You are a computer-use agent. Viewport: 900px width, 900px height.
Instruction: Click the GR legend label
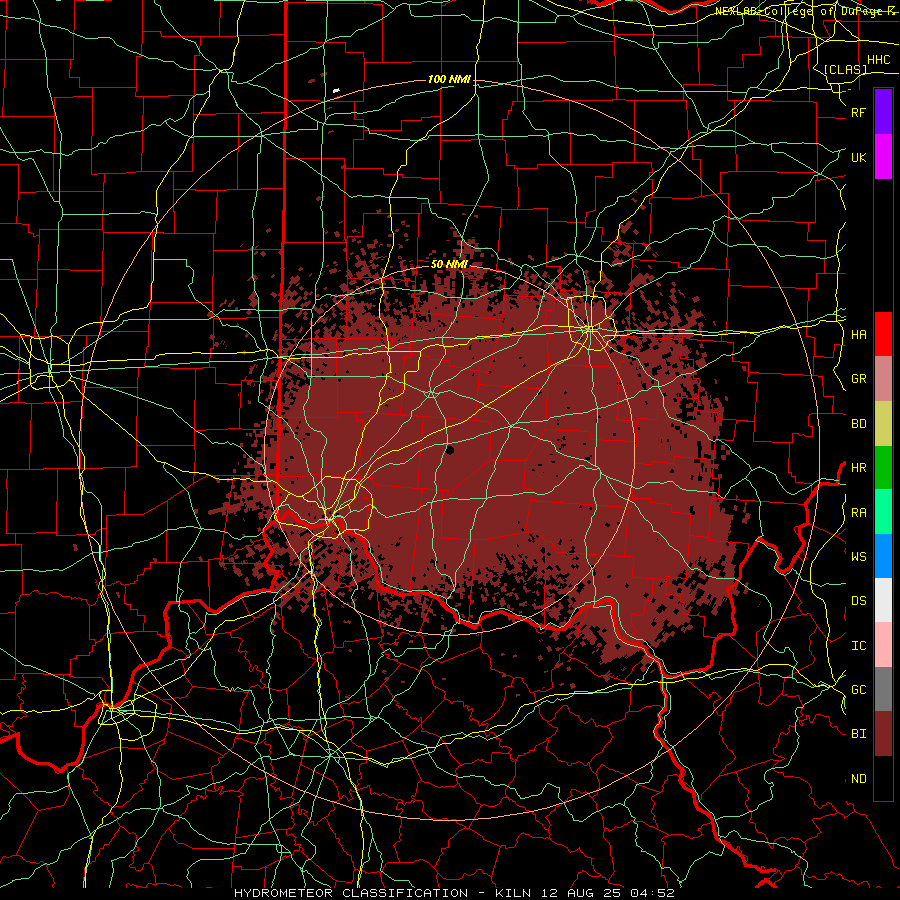859,379
